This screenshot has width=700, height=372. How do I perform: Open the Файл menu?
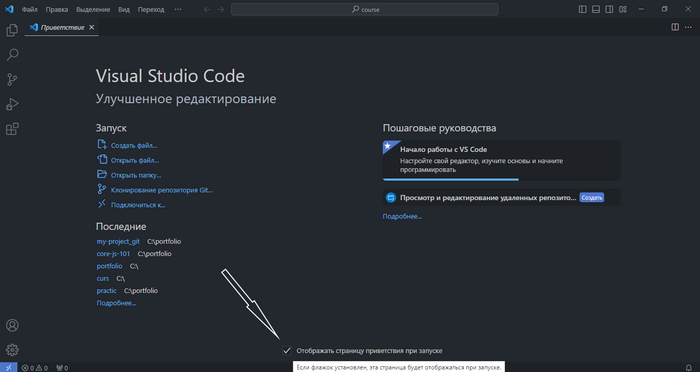[29, 9]
